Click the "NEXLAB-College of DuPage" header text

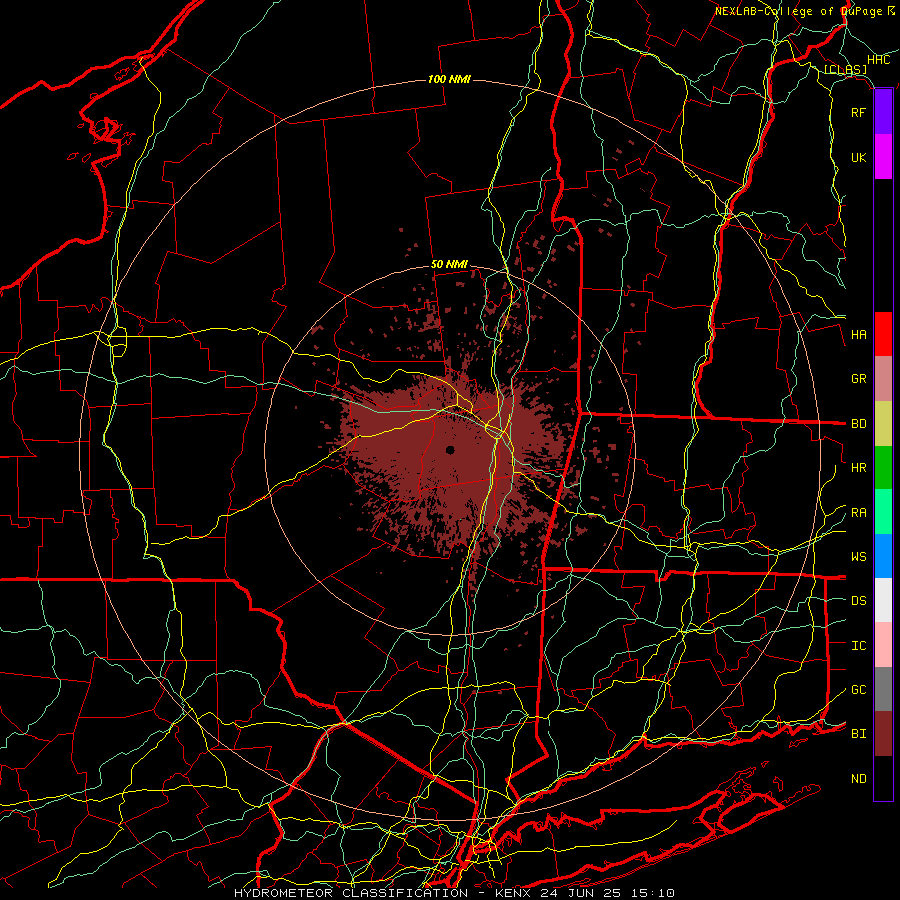[x=798, y=11]
